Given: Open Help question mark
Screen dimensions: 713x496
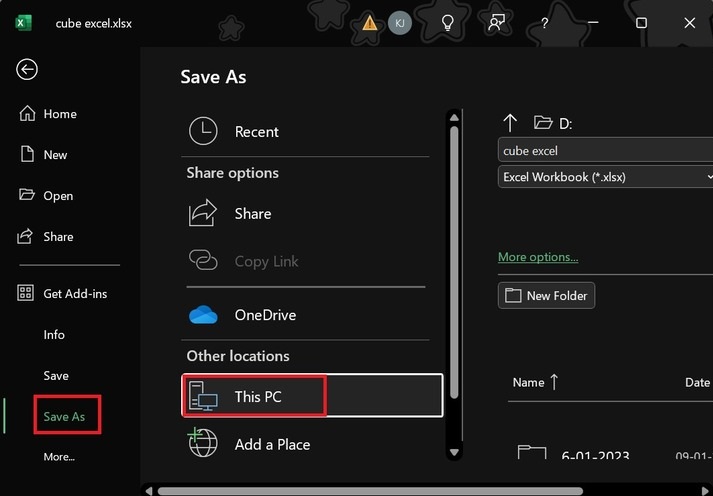Looking at the screenshot, I should point(544,23).
